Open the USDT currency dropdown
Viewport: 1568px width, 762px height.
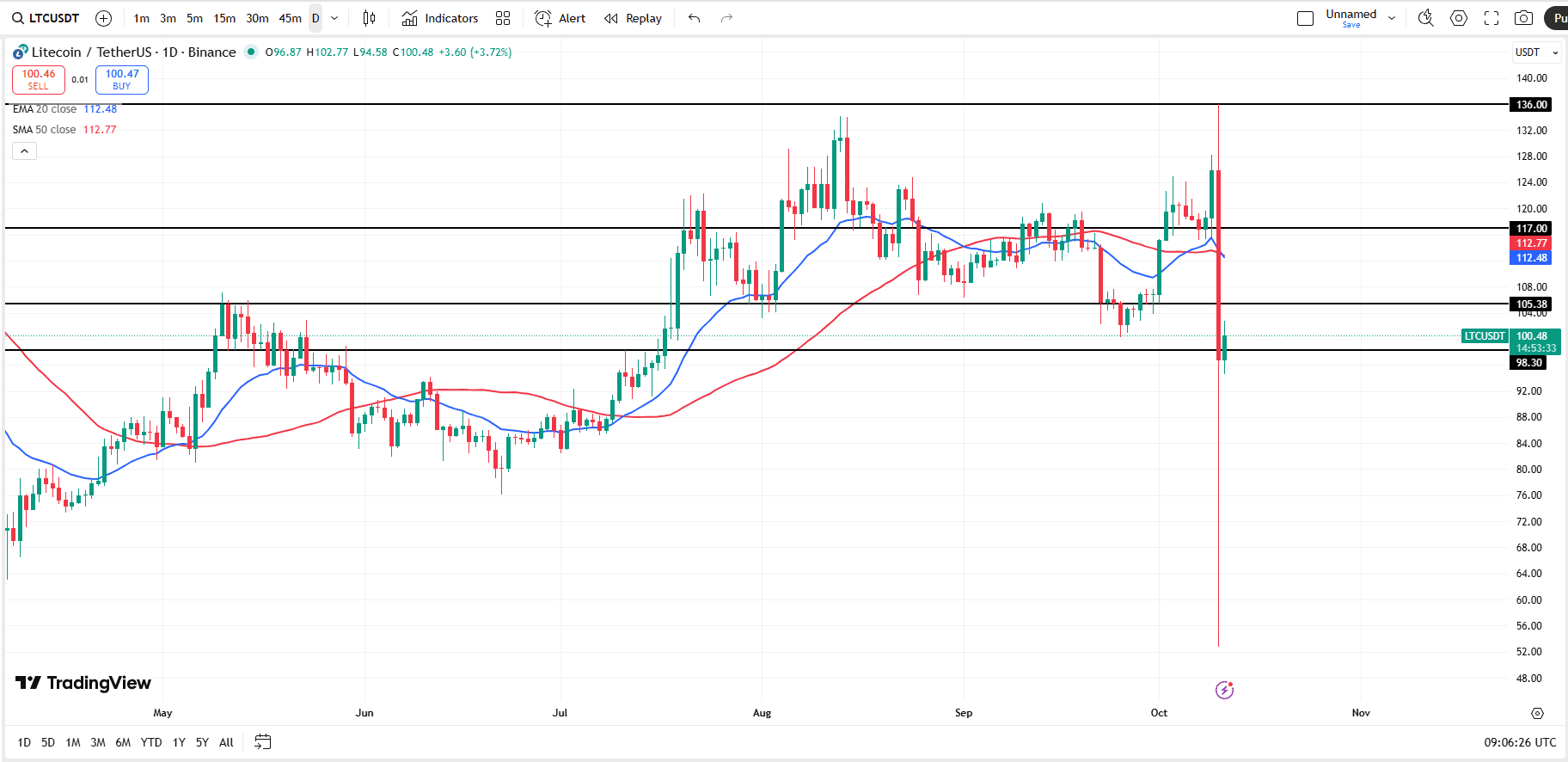tap(1535, 52)
